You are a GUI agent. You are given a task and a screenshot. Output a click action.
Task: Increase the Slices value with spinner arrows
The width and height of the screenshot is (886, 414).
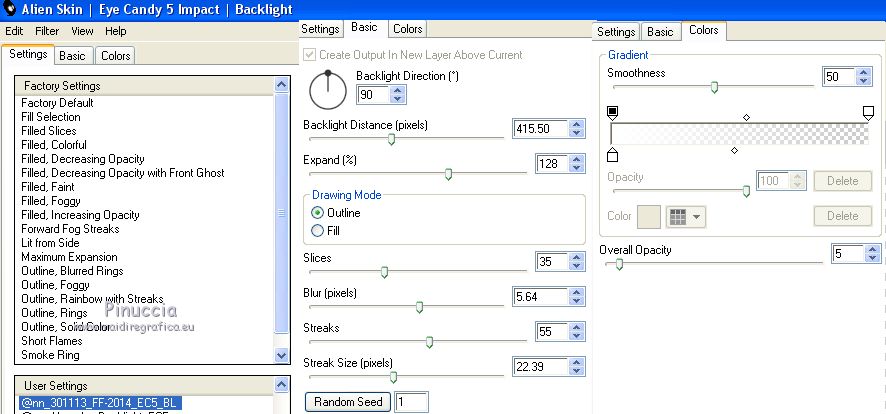576,258
